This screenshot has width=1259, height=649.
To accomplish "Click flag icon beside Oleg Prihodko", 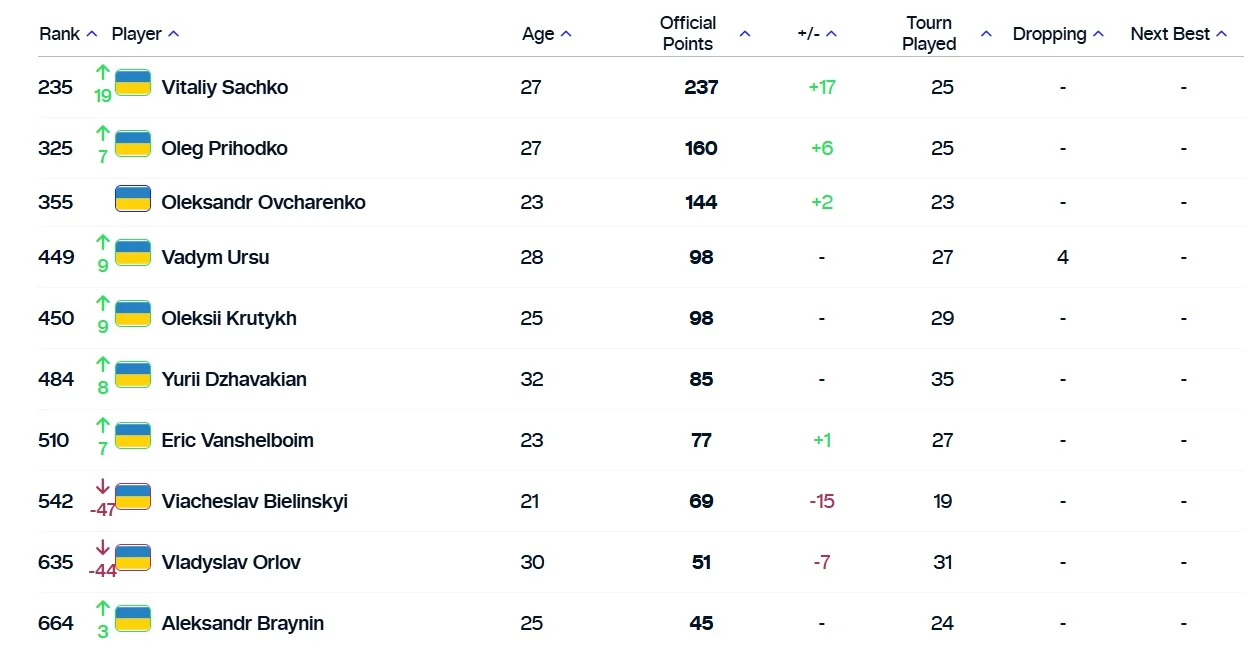I will 133,144.
